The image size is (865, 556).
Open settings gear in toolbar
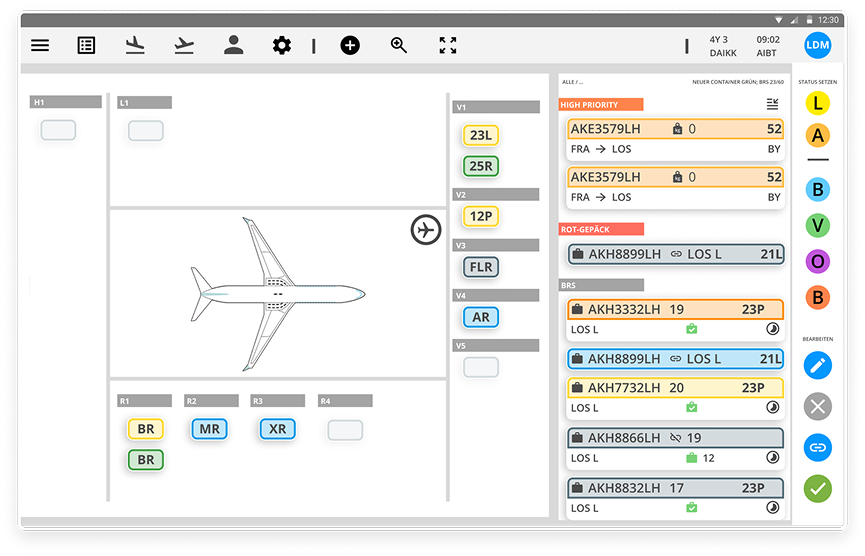point(282,45)
